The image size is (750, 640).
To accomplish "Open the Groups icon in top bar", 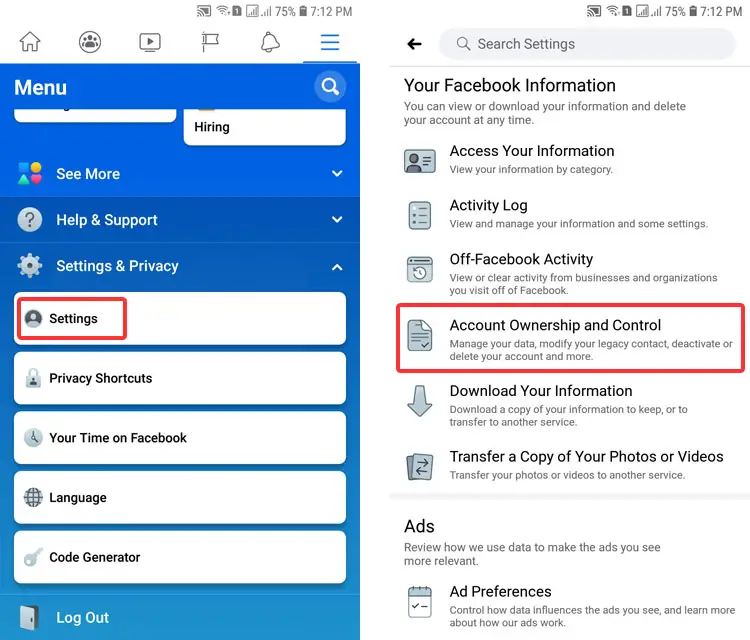I will [90, 42].
